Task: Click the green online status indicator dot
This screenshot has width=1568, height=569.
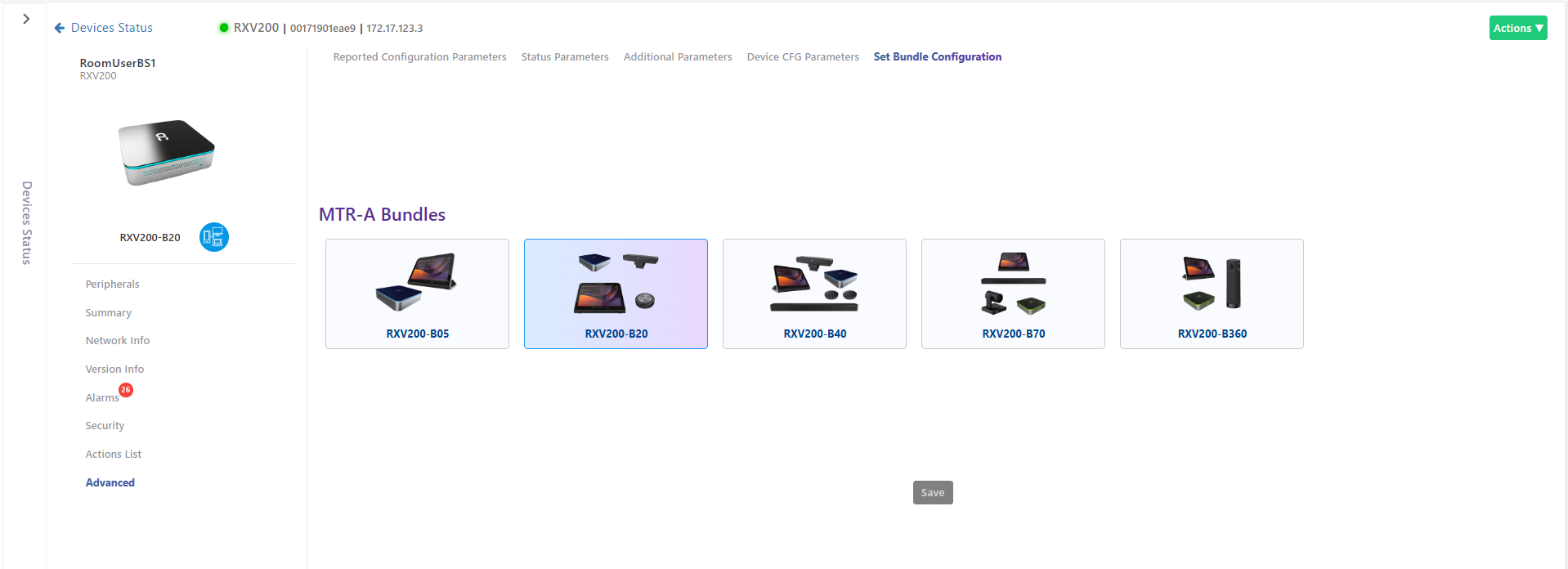Action: coord(223,28)
